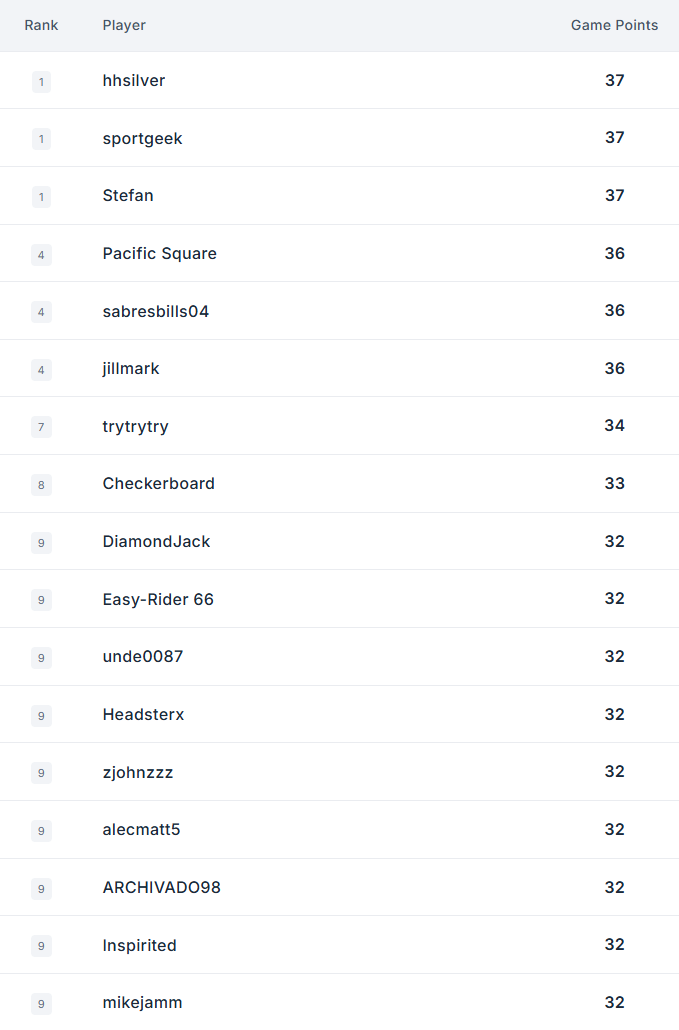
Task: Click the unde0087 player entry
Action: click(x=142, y=656)
